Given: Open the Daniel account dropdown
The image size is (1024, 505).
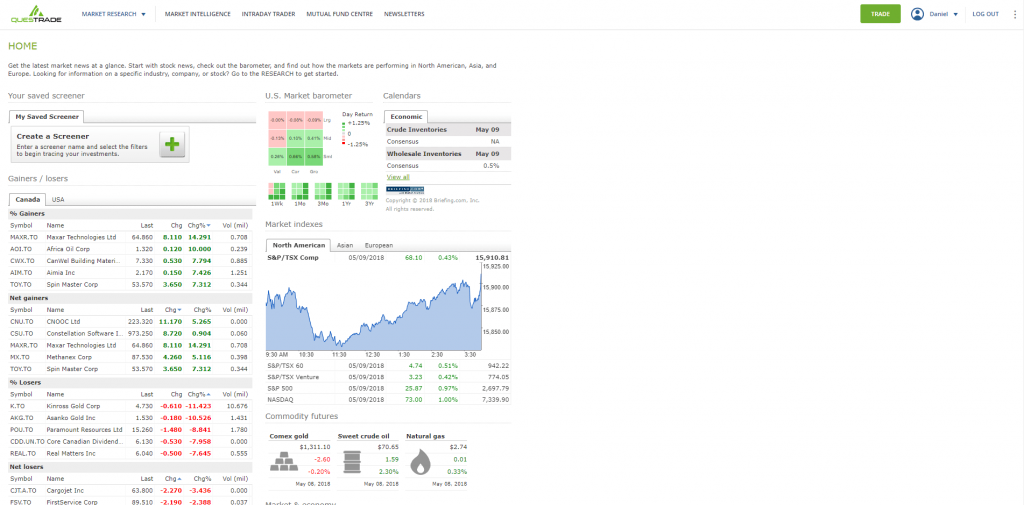Looking at the screenshot, I should [944, 14].
